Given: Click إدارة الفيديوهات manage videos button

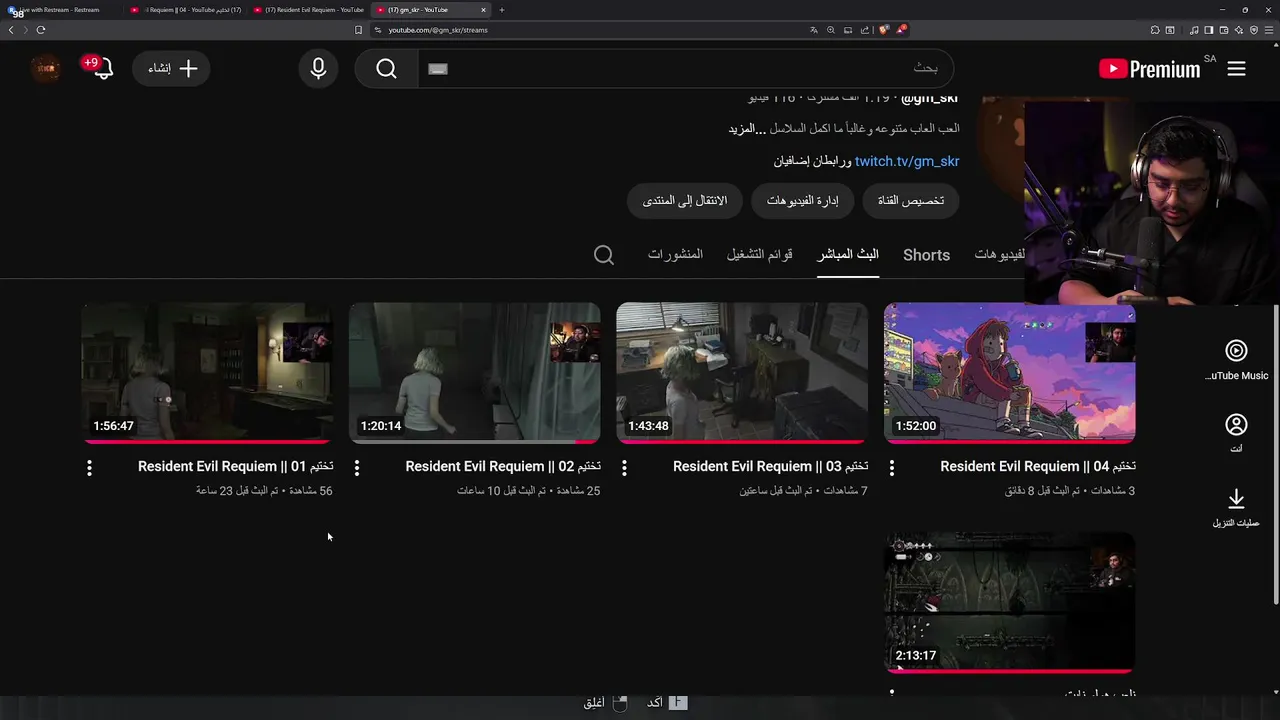Looking at the screenshot, I should (803, 201).
